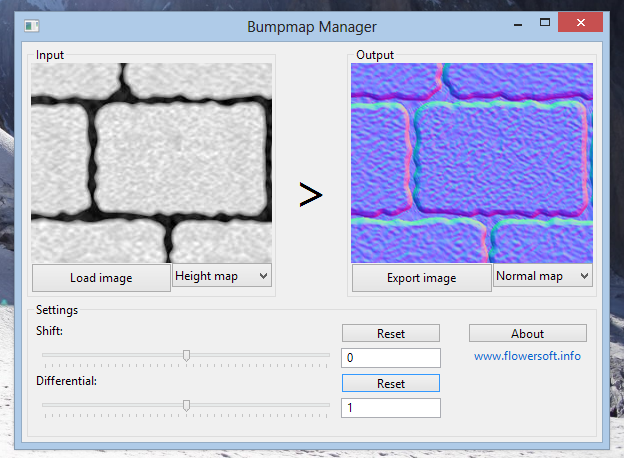Click Export image button
This screenshot has width=624, height=458.
[422, 277]
